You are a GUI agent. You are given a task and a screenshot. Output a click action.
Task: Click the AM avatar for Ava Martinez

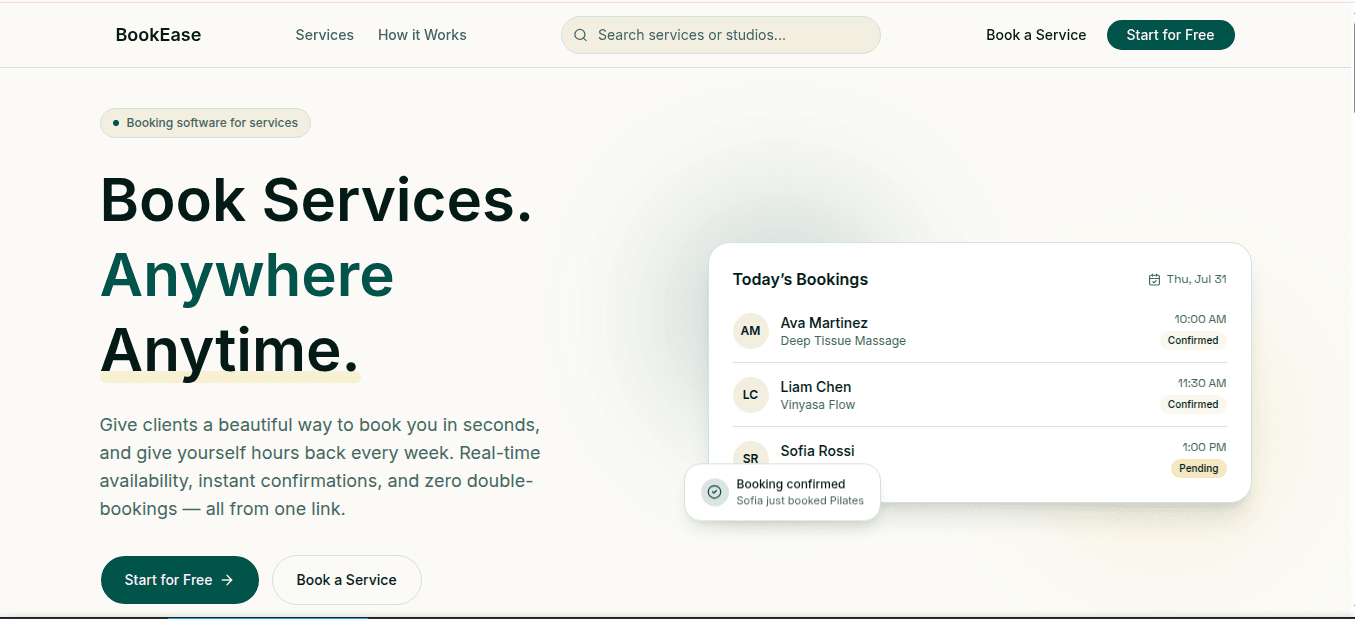pos(750,331)
